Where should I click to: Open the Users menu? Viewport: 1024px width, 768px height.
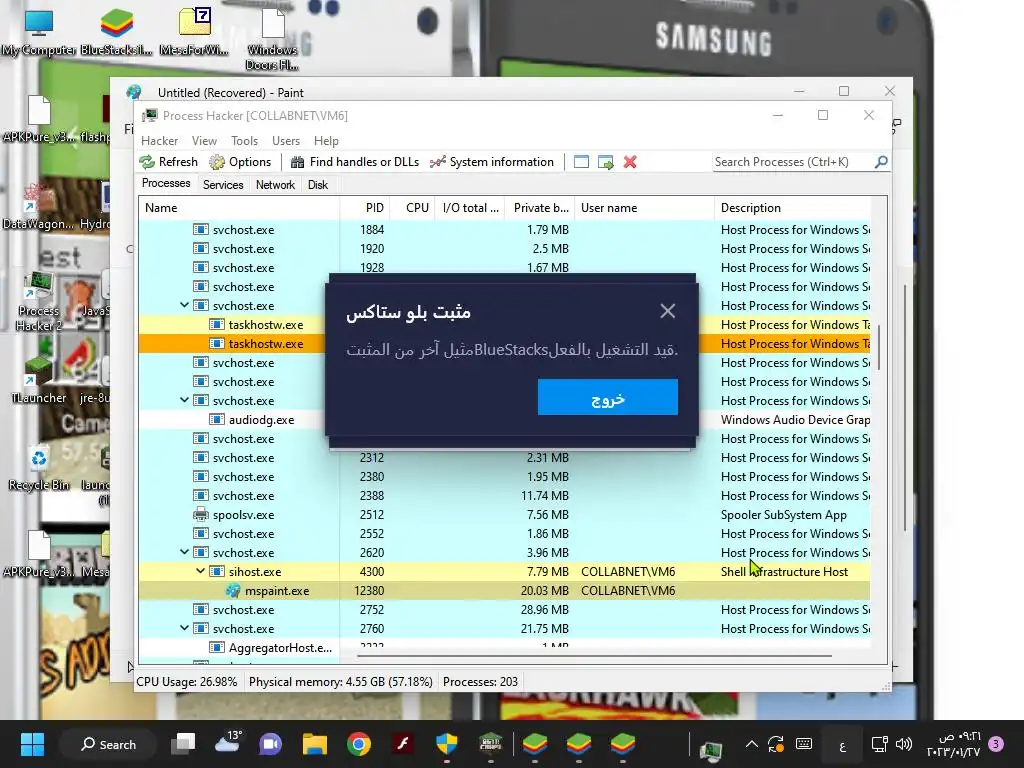click(286, 141)
